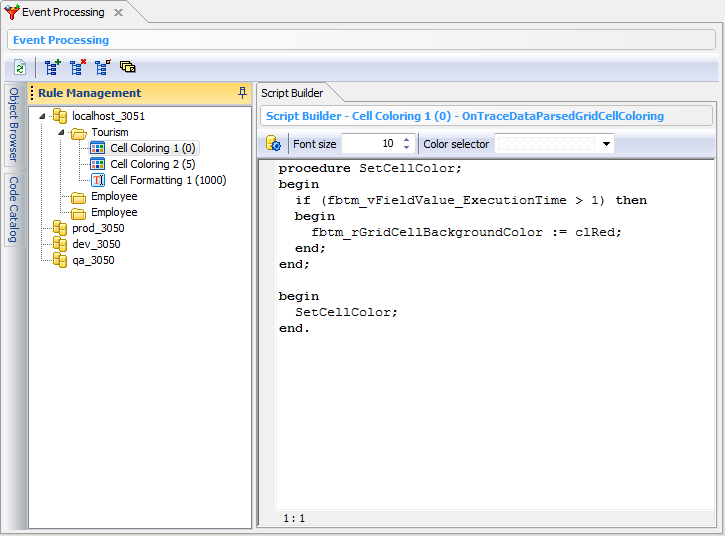Click the Script Builder header title
Image resolution: width=725 pixels, height=536 pixels.
[465, 116]
